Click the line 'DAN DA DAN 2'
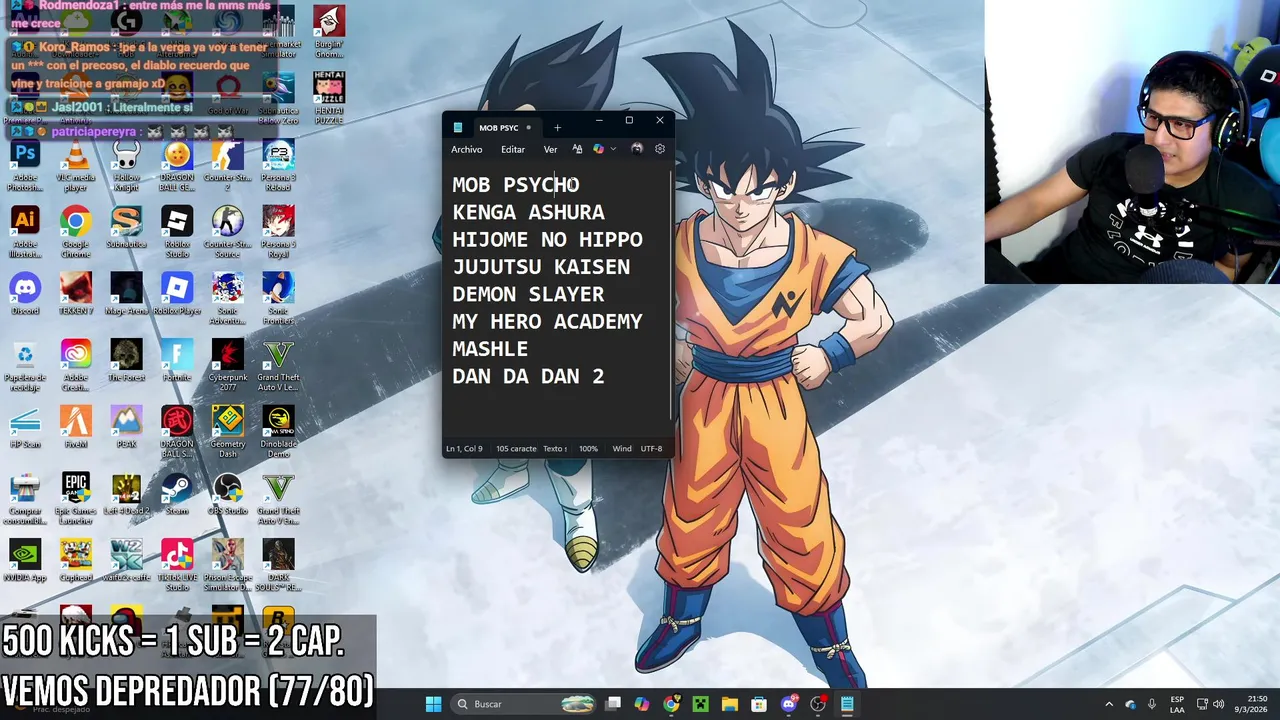This screenshot has height=720, width=1280. tap(528, 376)
